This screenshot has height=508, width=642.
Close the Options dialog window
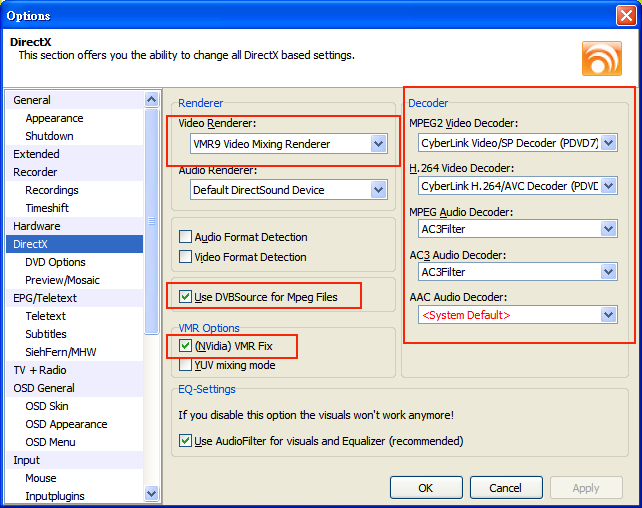625,16
